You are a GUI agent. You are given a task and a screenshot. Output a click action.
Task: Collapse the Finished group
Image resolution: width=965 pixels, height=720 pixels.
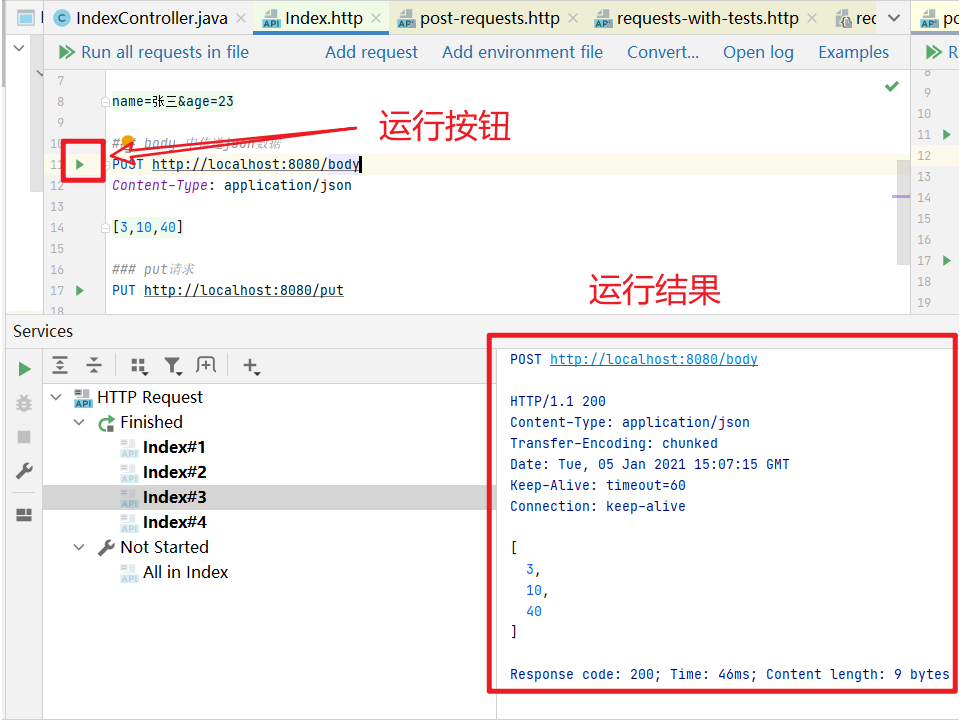click(x=79, y=422)
